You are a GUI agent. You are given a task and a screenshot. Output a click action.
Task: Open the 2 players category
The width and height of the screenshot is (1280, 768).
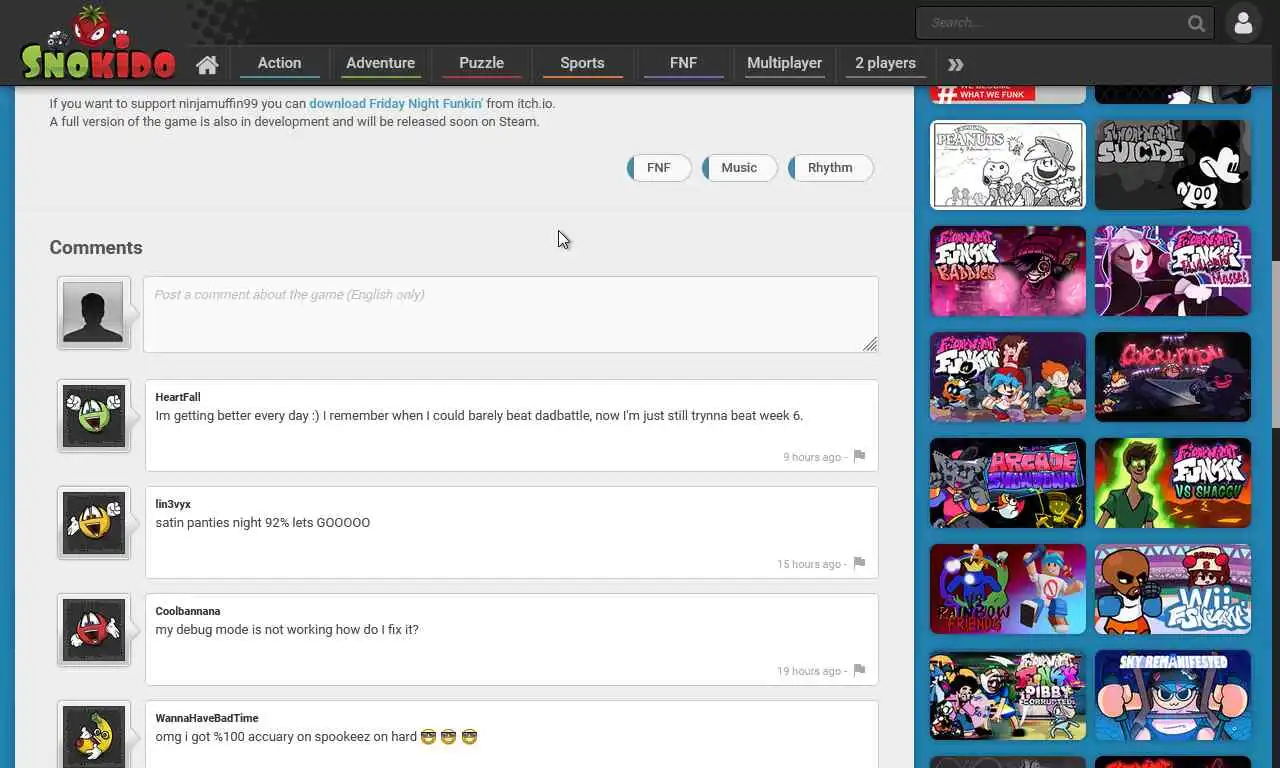[x=885, y=63]
